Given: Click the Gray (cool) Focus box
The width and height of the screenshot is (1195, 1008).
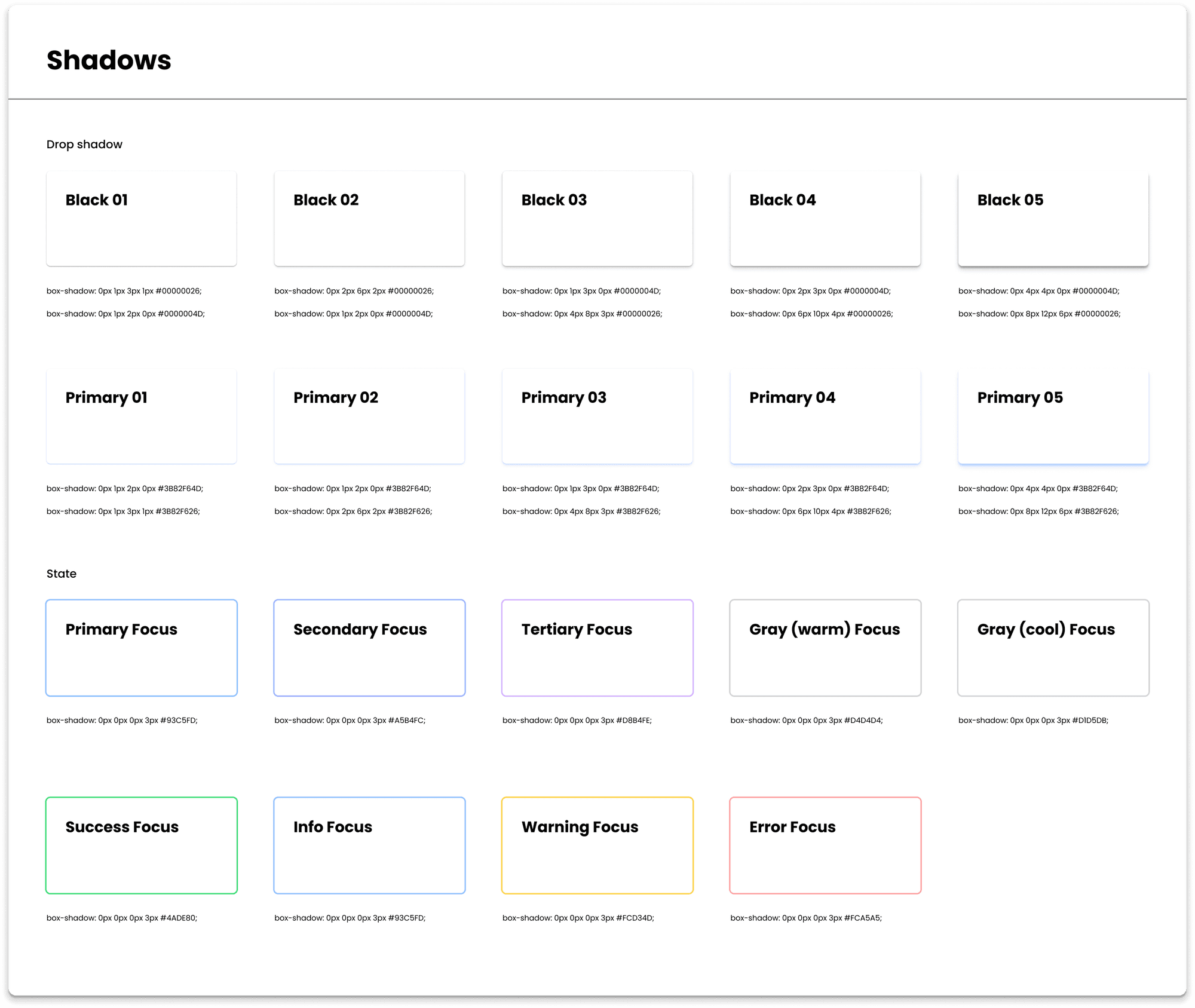Looking at the screenshot, I should (x=1053, y=648).
